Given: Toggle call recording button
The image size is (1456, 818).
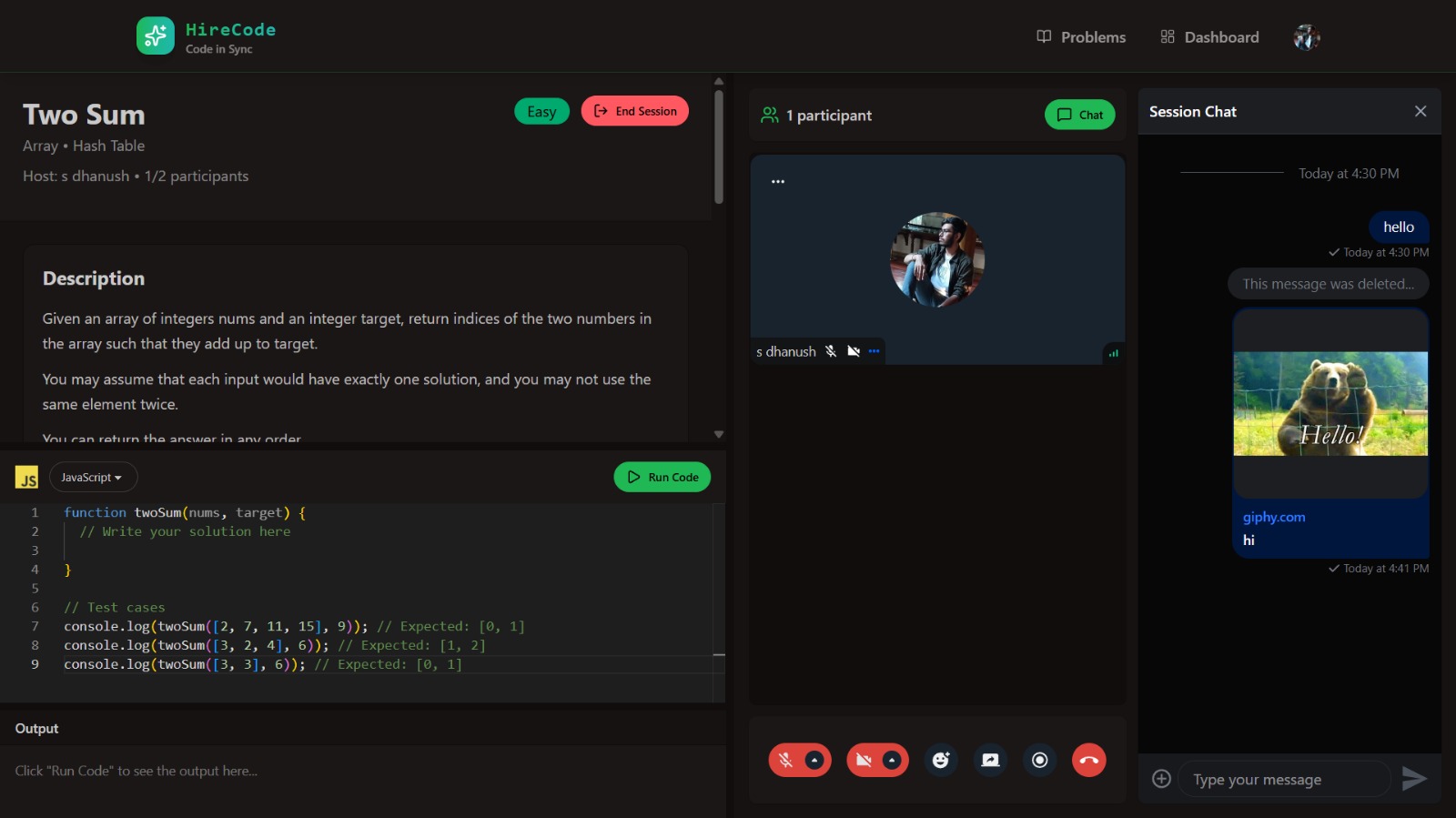Looking at the screenshot, I should (x=1040, y=760).
